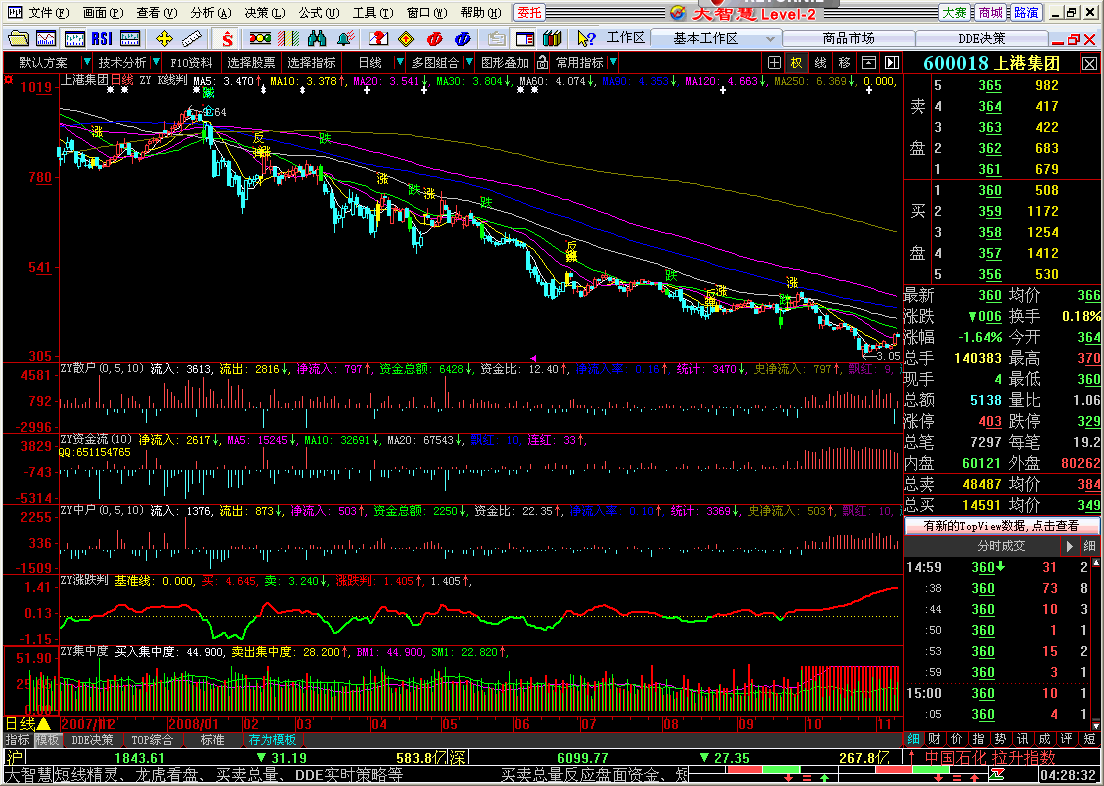1104x786 pixels.
Task: Click the window layout panel icon
Action: pos(525,38)
